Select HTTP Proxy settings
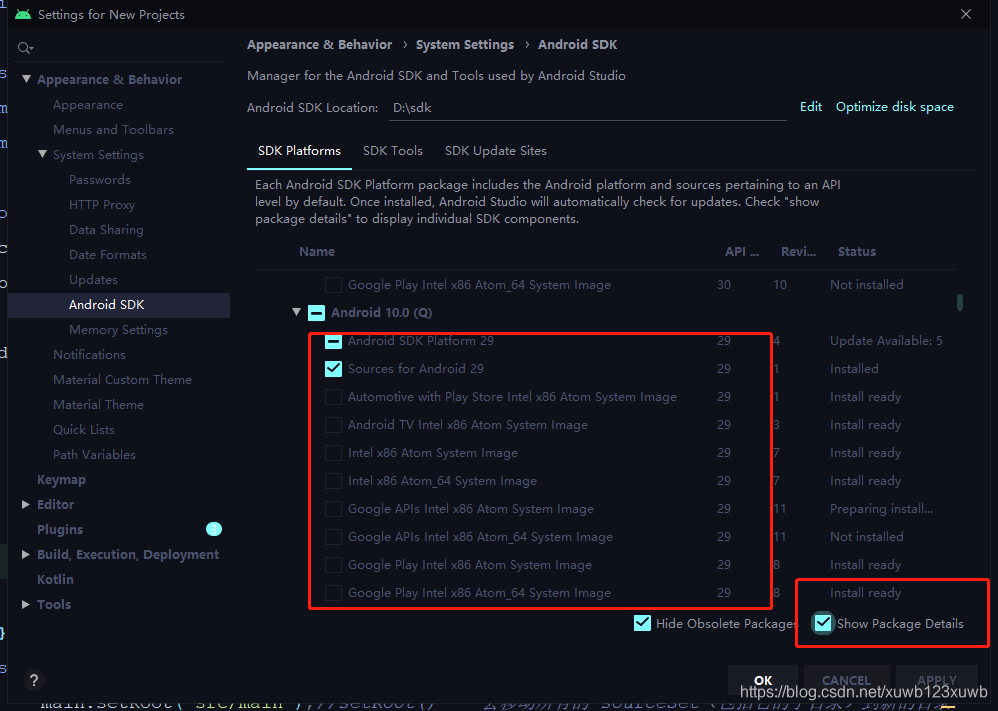 (x=102, y=205)
